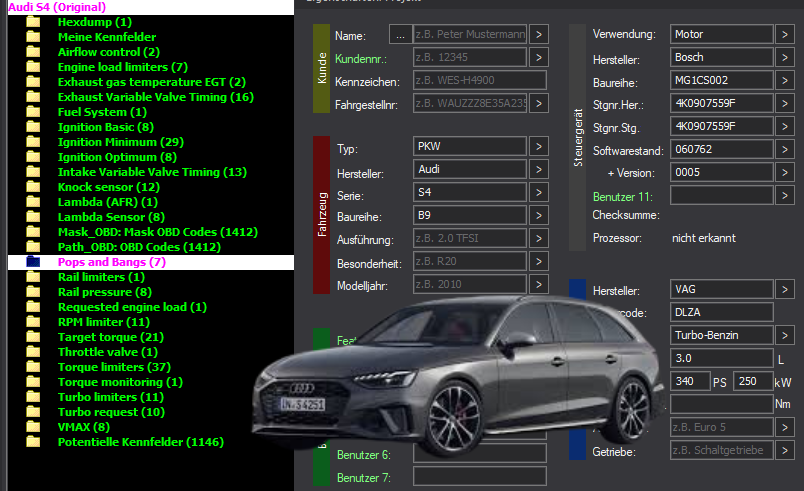The height and width of the screenshot is (491, 804).
Task: Open the Baureihe MG1CS002 arrow button
Action: pyautogui.click(x=785, y=80)
